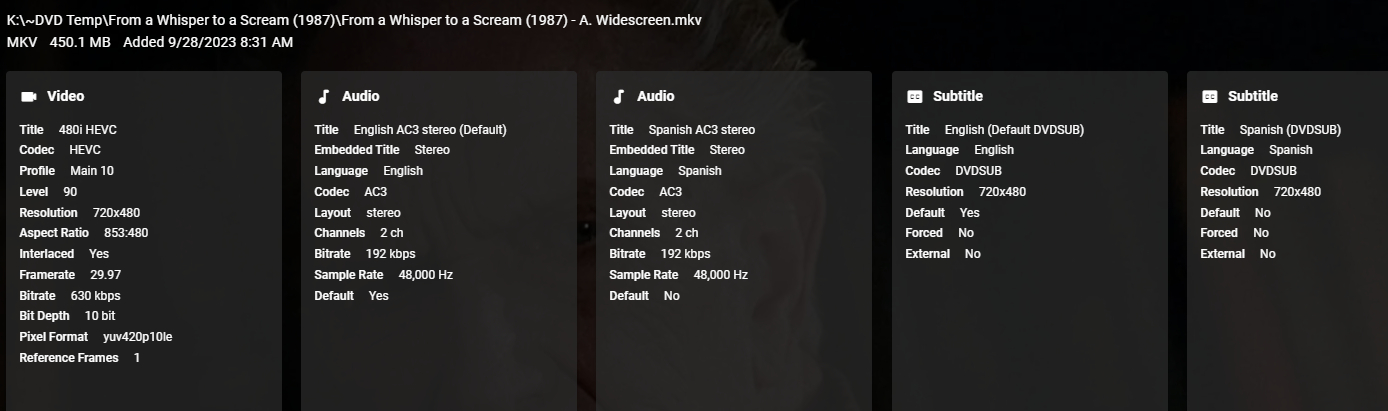Click the 480i HEVC video title

tap(88, 130)
